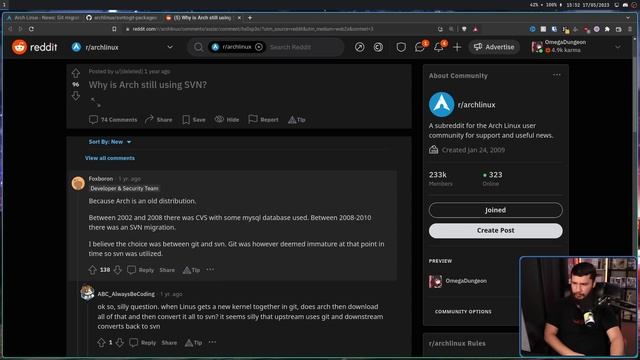Share Foxboron's comment

point(167,270)
